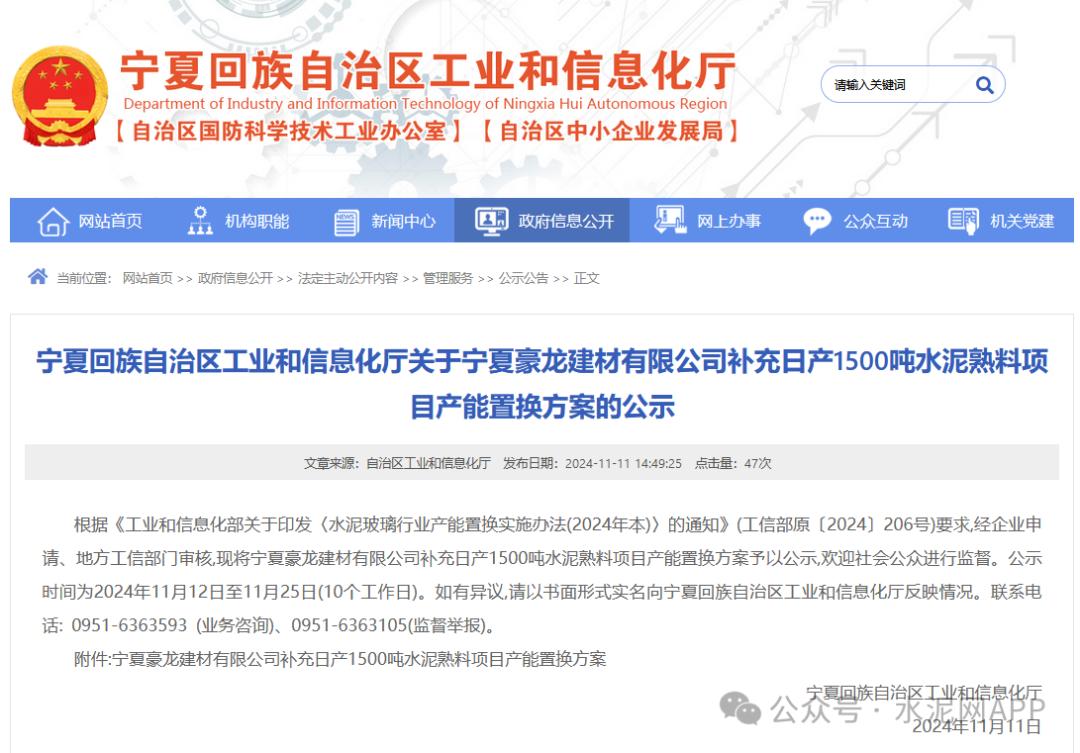The width and height of the screenshot is (1080, 753).
Task: Select 机关党建 in navigation bar
Action: pyautogui.click(x=1022, y=221)
